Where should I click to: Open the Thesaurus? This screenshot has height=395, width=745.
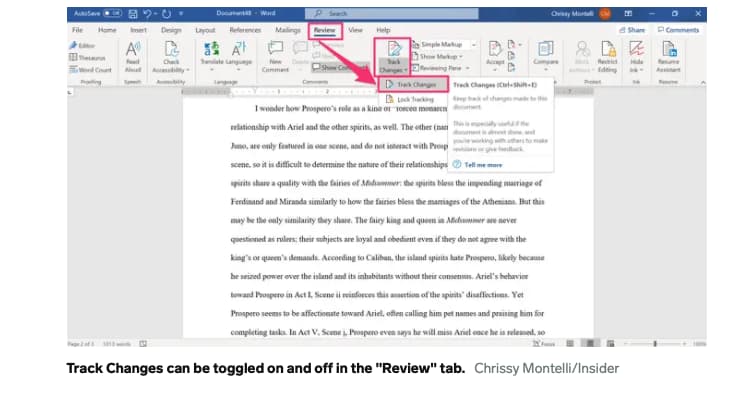[87, 58]
